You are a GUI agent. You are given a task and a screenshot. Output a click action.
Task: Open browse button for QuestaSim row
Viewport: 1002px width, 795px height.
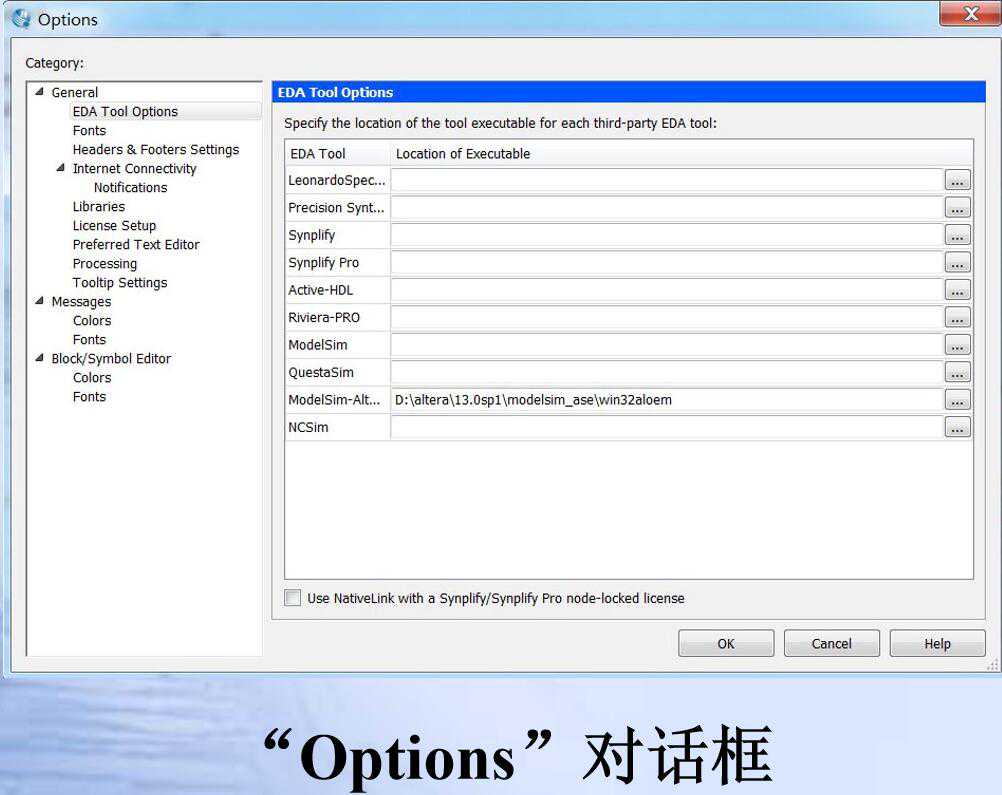957,373
